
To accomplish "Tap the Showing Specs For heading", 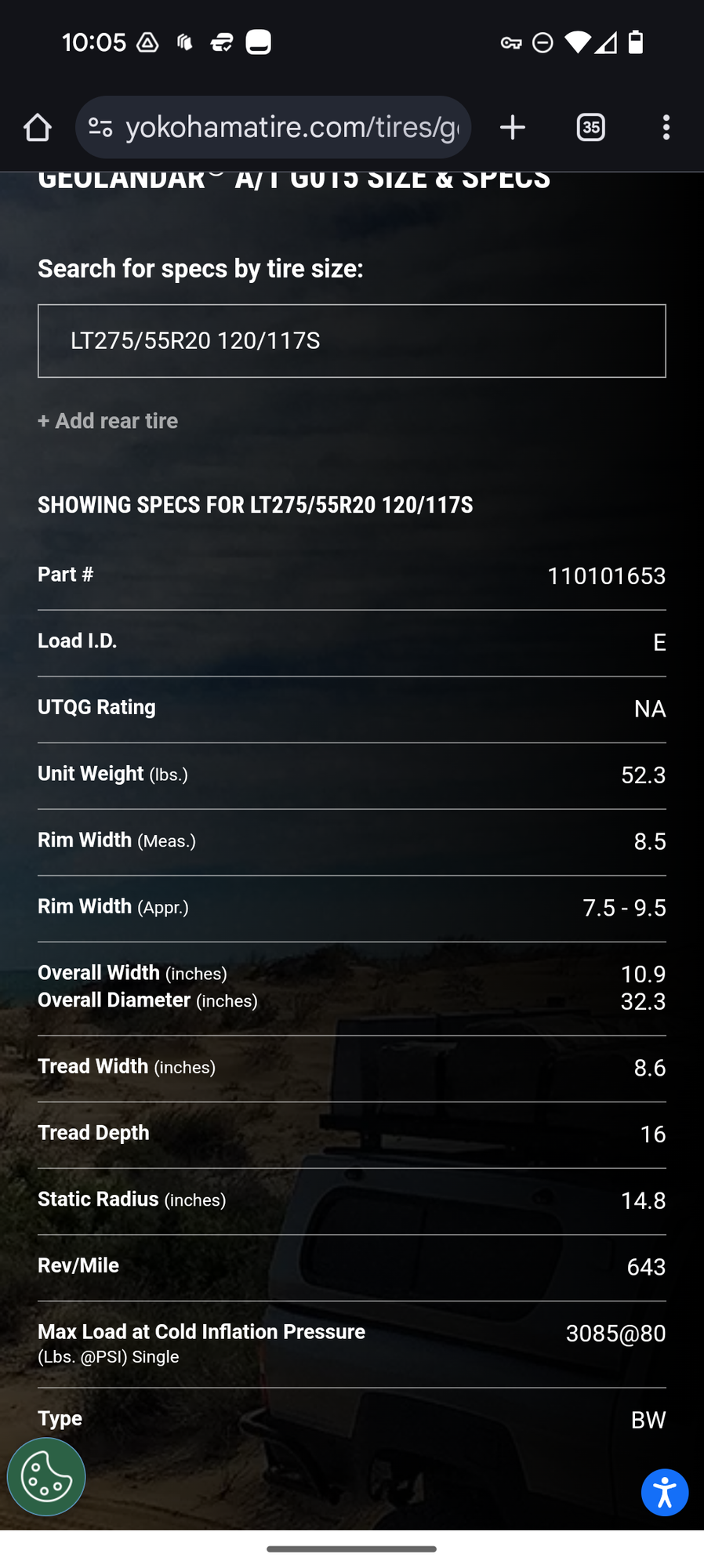I will pos(256,505).
